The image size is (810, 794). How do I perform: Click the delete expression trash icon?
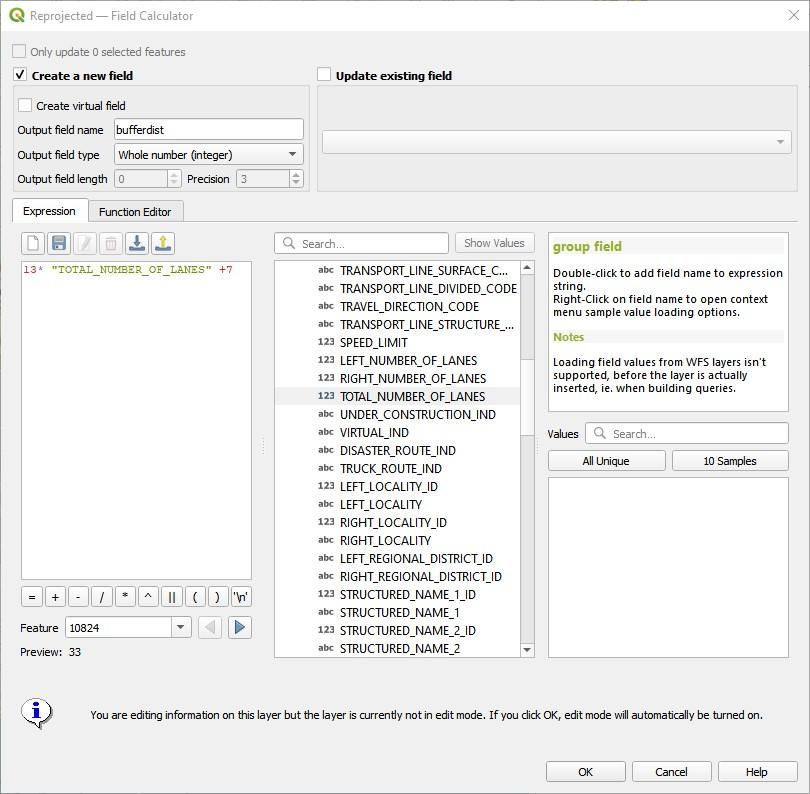(x=111, y=243)
